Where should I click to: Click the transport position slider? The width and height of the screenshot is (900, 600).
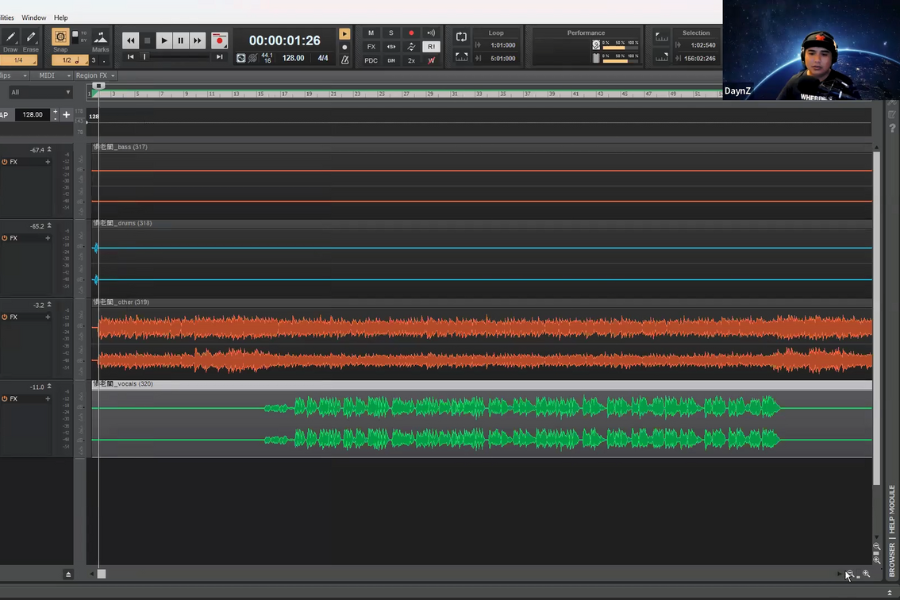(175, 57)
